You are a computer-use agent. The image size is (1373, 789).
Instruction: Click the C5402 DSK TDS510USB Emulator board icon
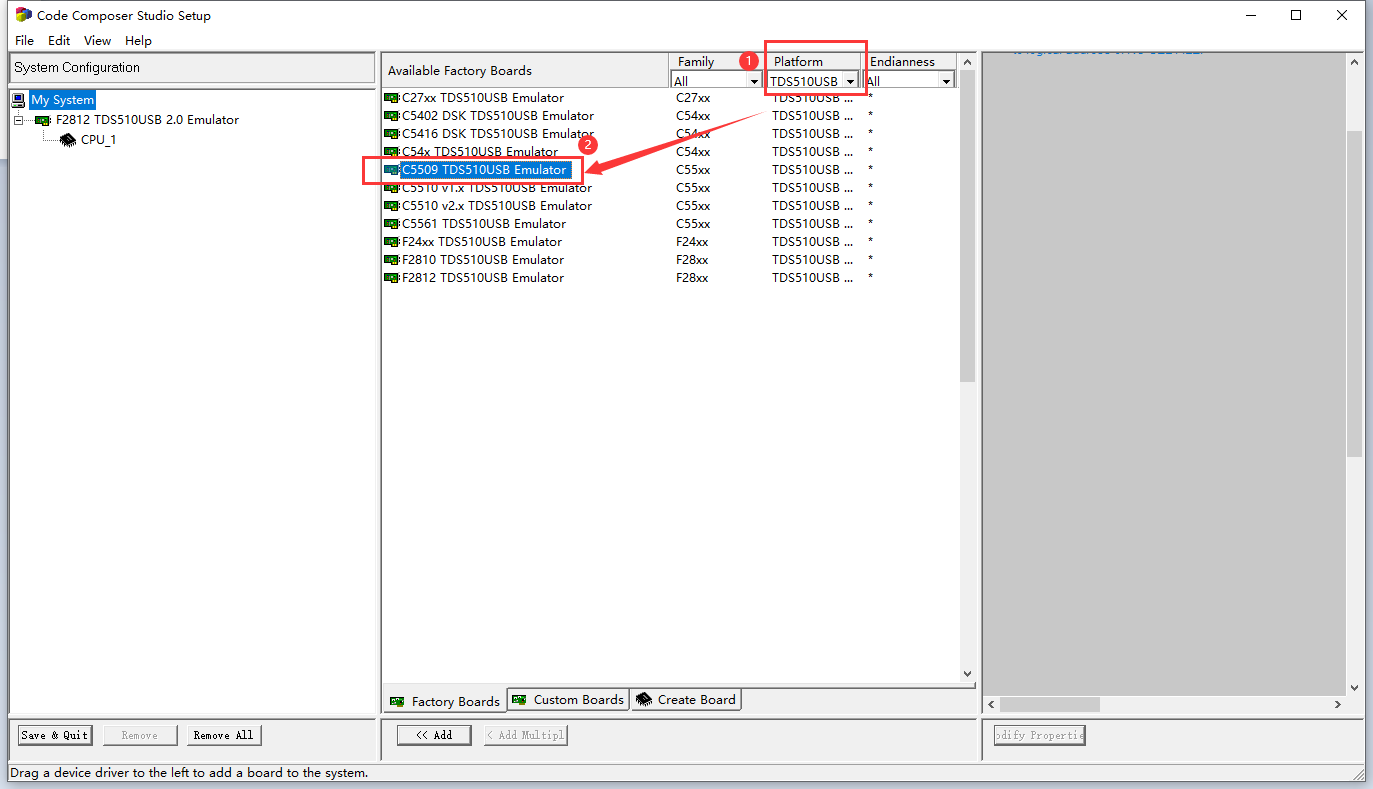[x=392, y=116]
